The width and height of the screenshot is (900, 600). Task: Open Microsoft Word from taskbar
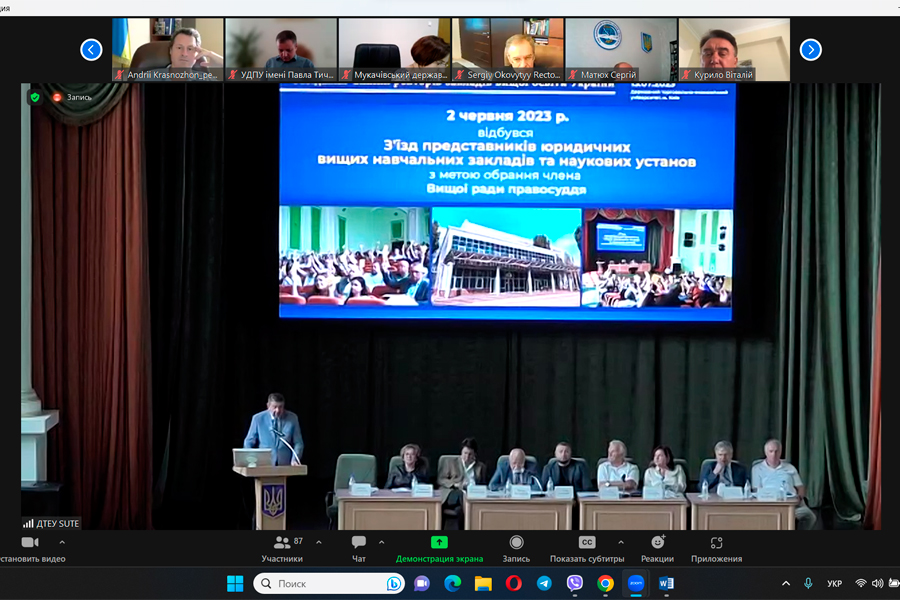click(666, 584)
